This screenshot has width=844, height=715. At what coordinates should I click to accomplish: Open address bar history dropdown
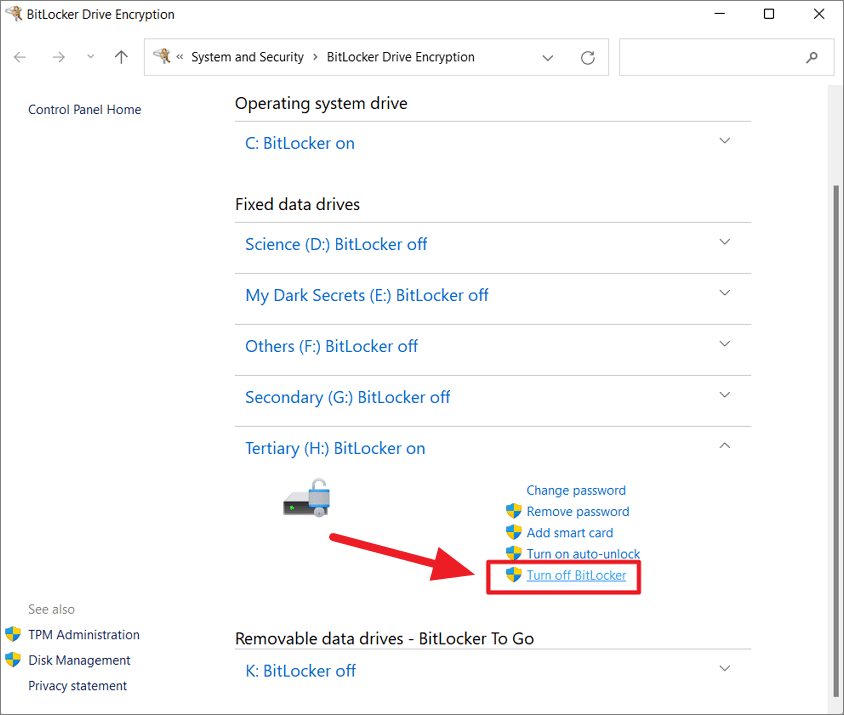pyautogui.click(x=547, y=58)
